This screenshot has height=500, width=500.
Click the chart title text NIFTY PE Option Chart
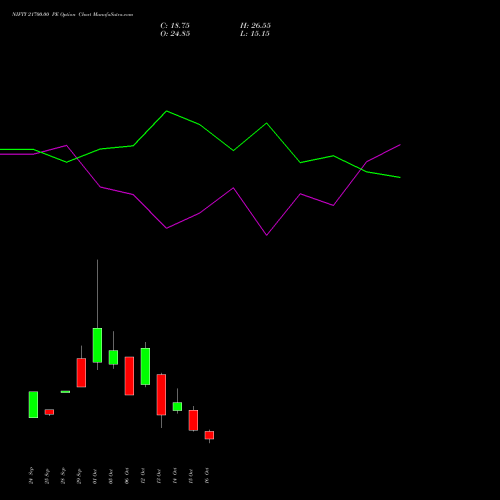click(72, 14)
